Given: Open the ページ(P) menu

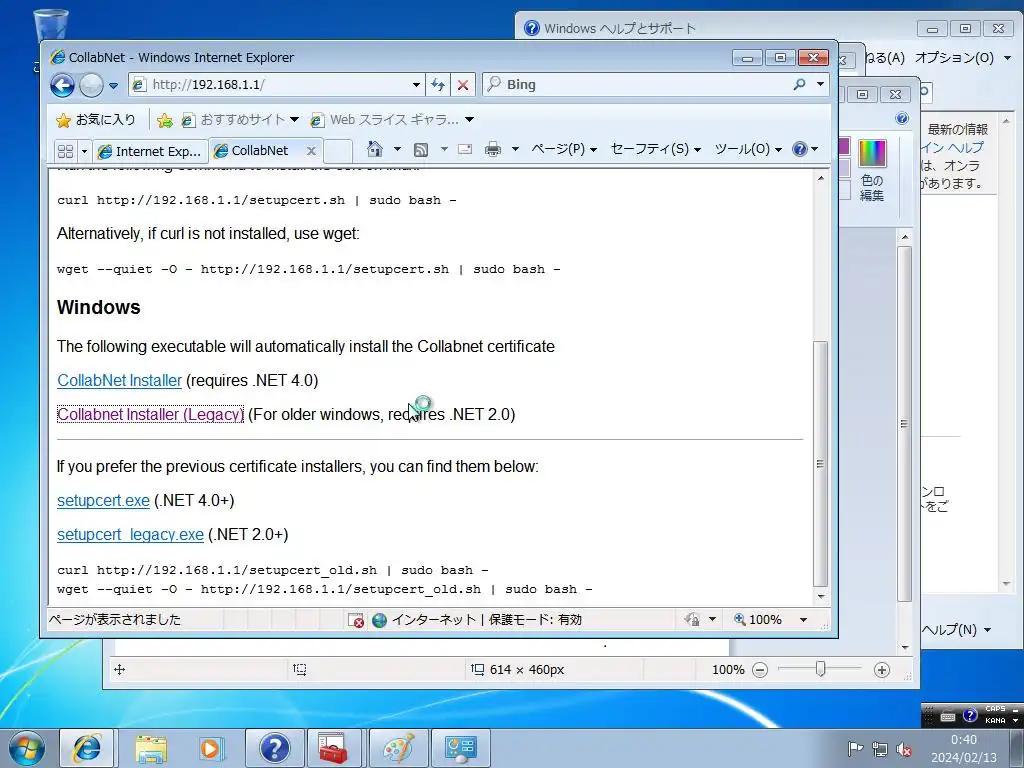Looking at the screenshot, I should coord(564,150).
